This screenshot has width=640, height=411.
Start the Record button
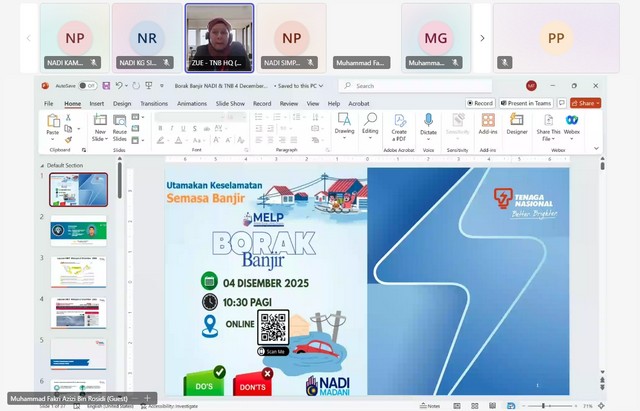[479, 103]
